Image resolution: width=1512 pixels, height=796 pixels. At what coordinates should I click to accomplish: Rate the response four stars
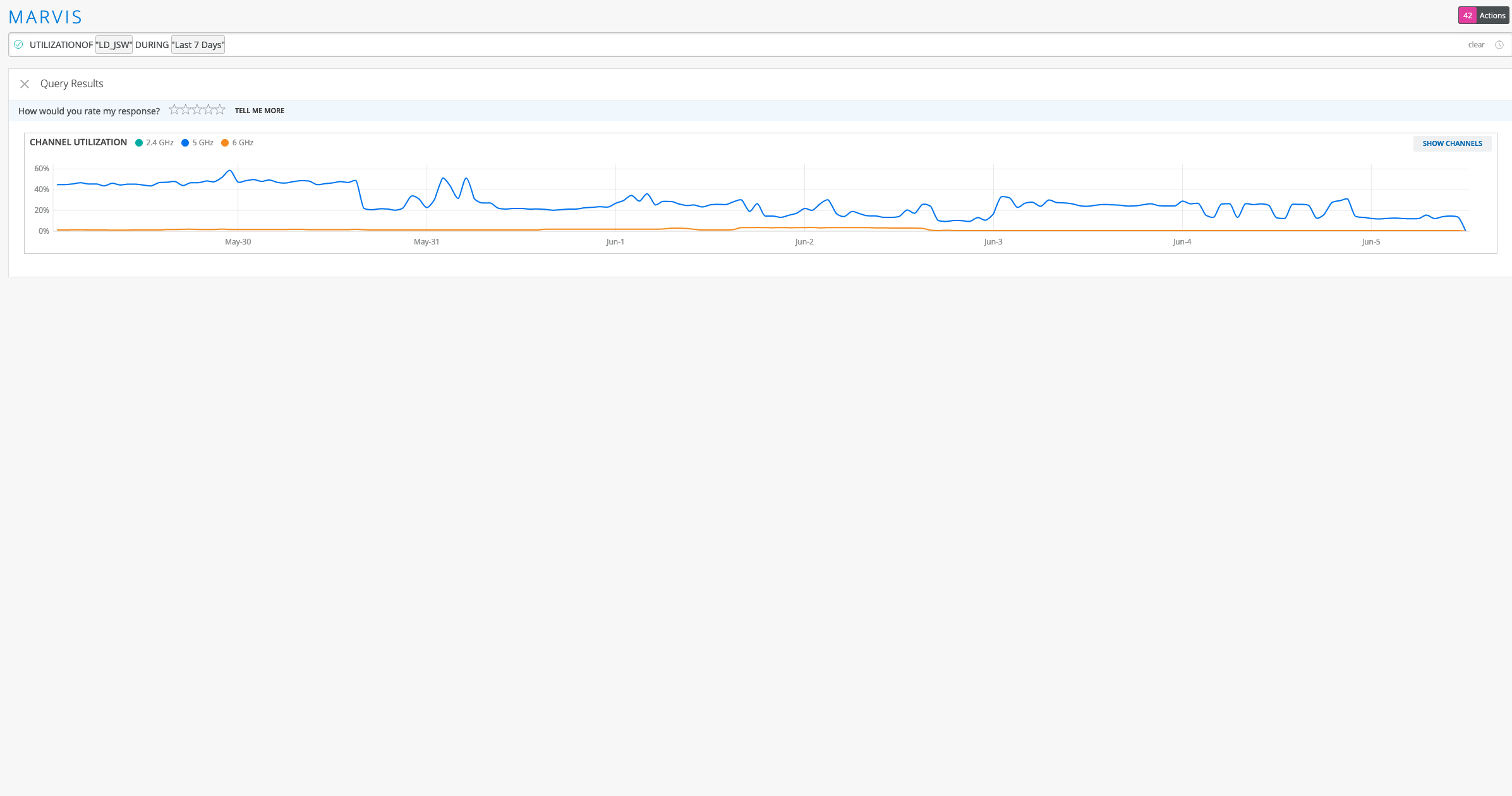tap(208, 110)
